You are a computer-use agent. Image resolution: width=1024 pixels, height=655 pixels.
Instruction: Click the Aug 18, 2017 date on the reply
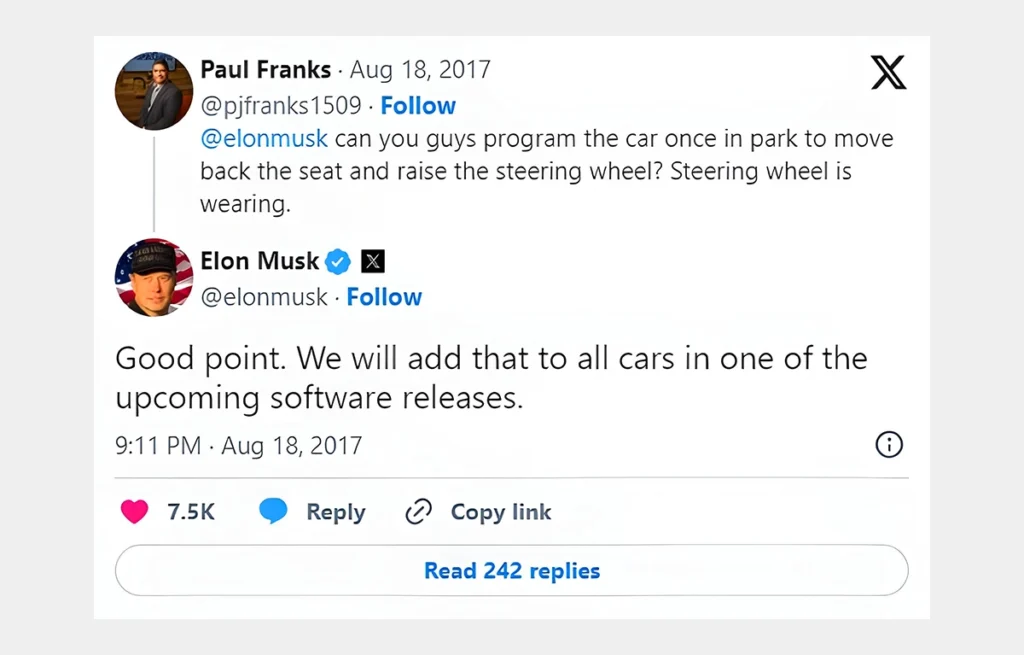tap(419, 69)
